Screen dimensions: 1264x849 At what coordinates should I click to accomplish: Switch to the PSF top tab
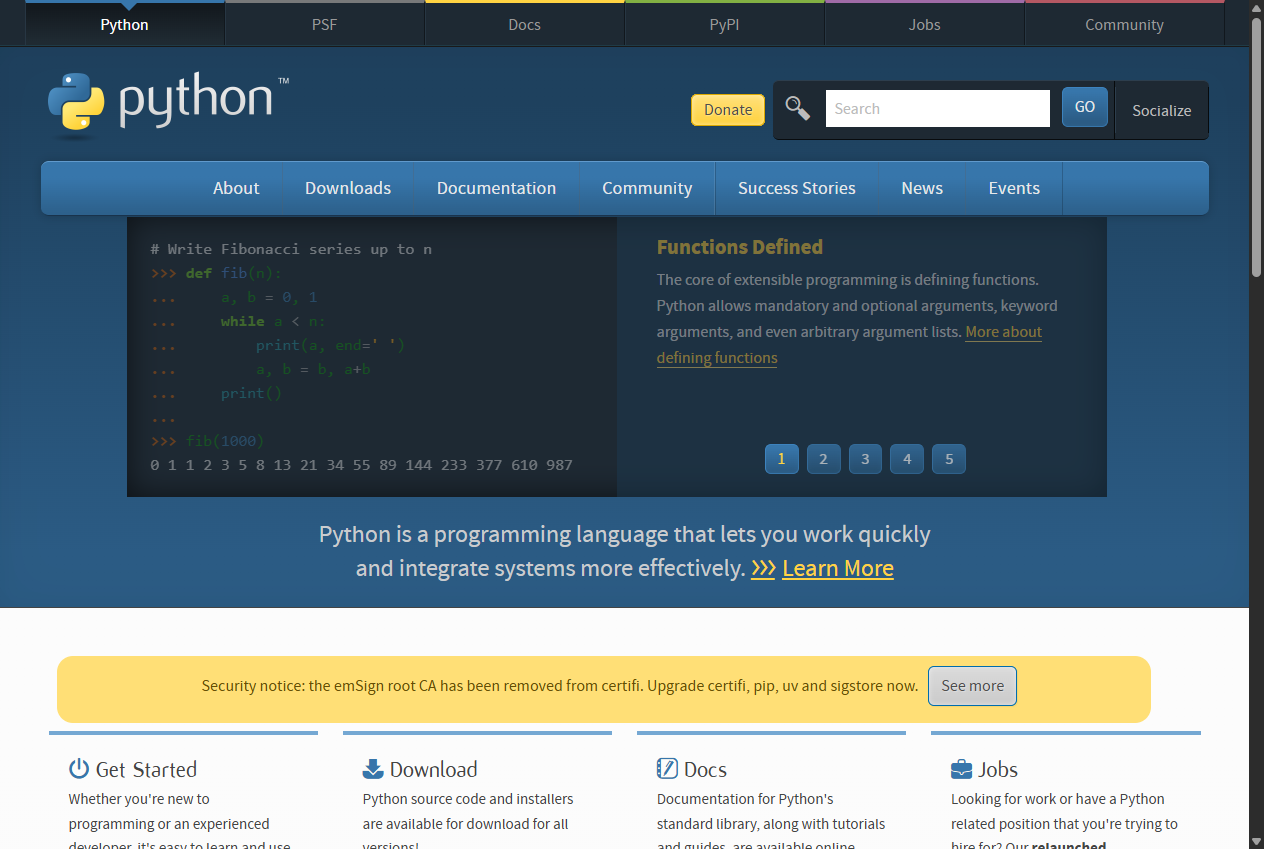[x=325, y=24]
